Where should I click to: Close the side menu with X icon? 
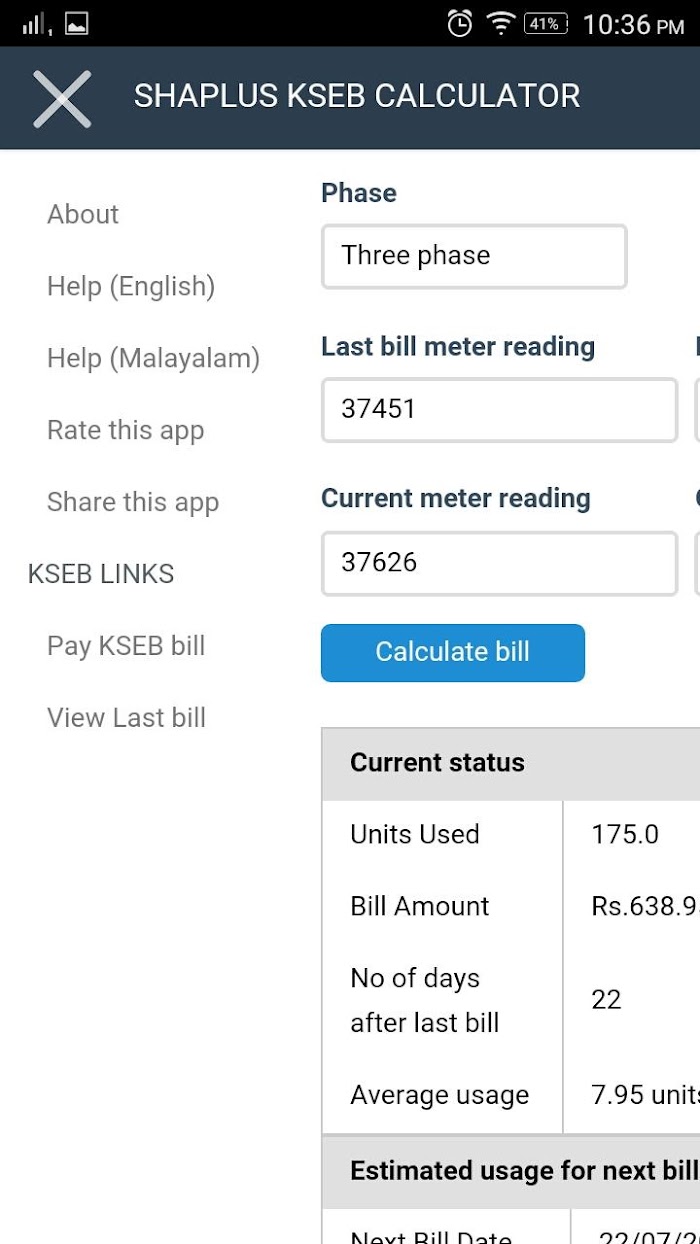tap(62, 99)
